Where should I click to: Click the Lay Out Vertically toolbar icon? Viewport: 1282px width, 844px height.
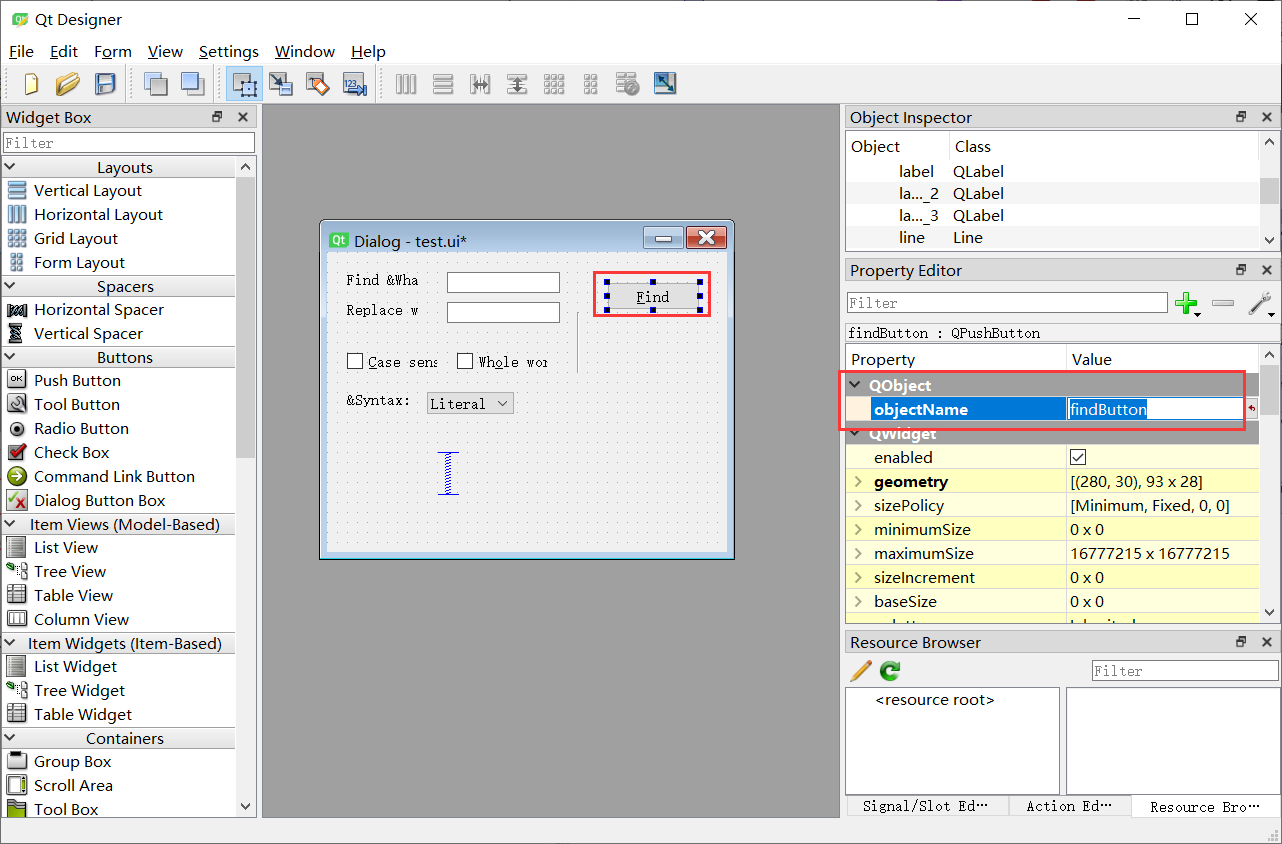[x=443, y=84]
